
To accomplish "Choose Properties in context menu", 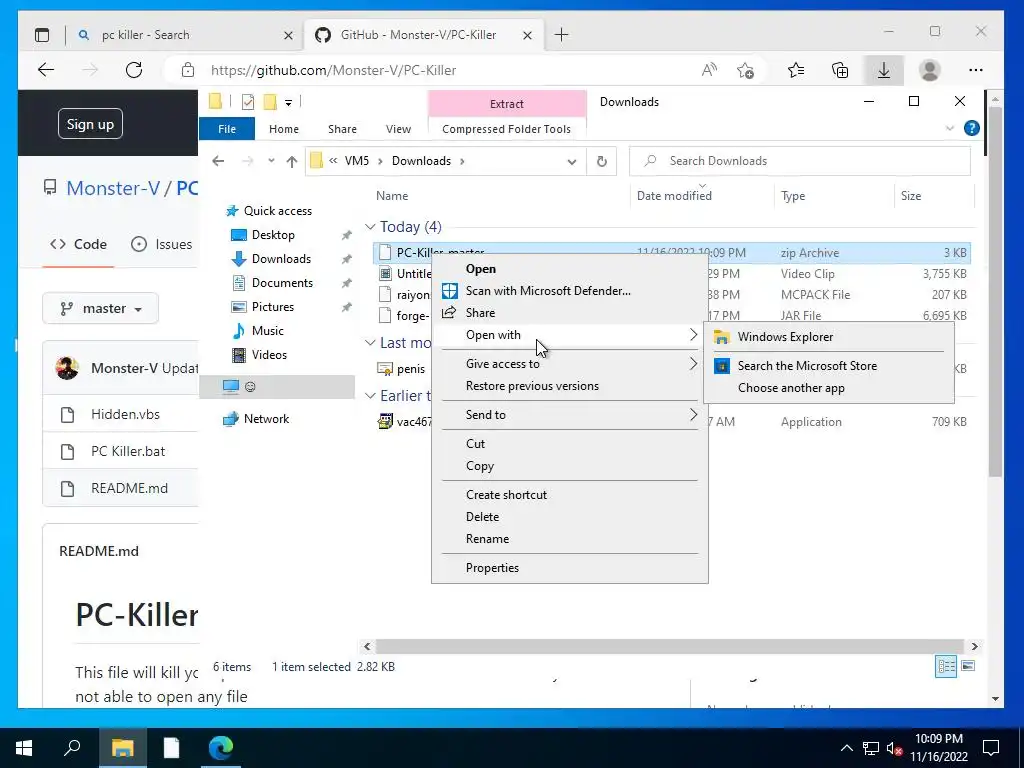I will (x=569, y=568).
